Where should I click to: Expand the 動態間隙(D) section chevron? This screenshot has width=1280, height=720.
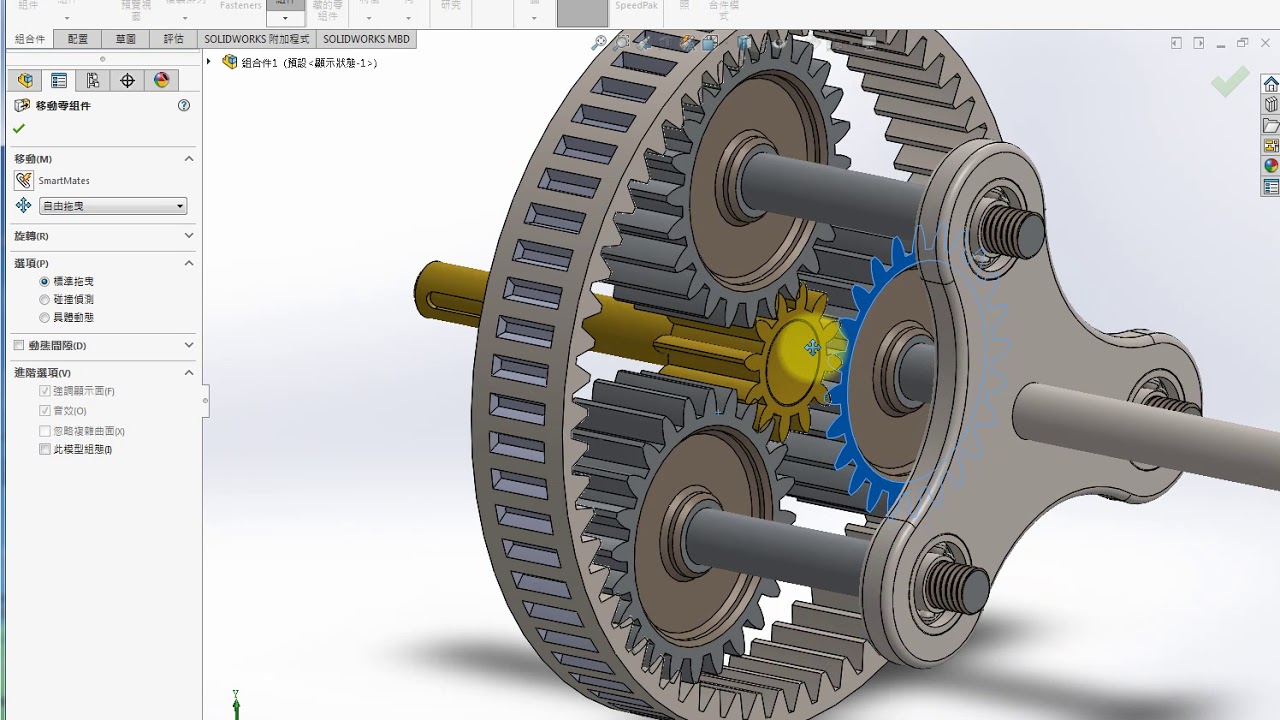[x=189, y=345]
